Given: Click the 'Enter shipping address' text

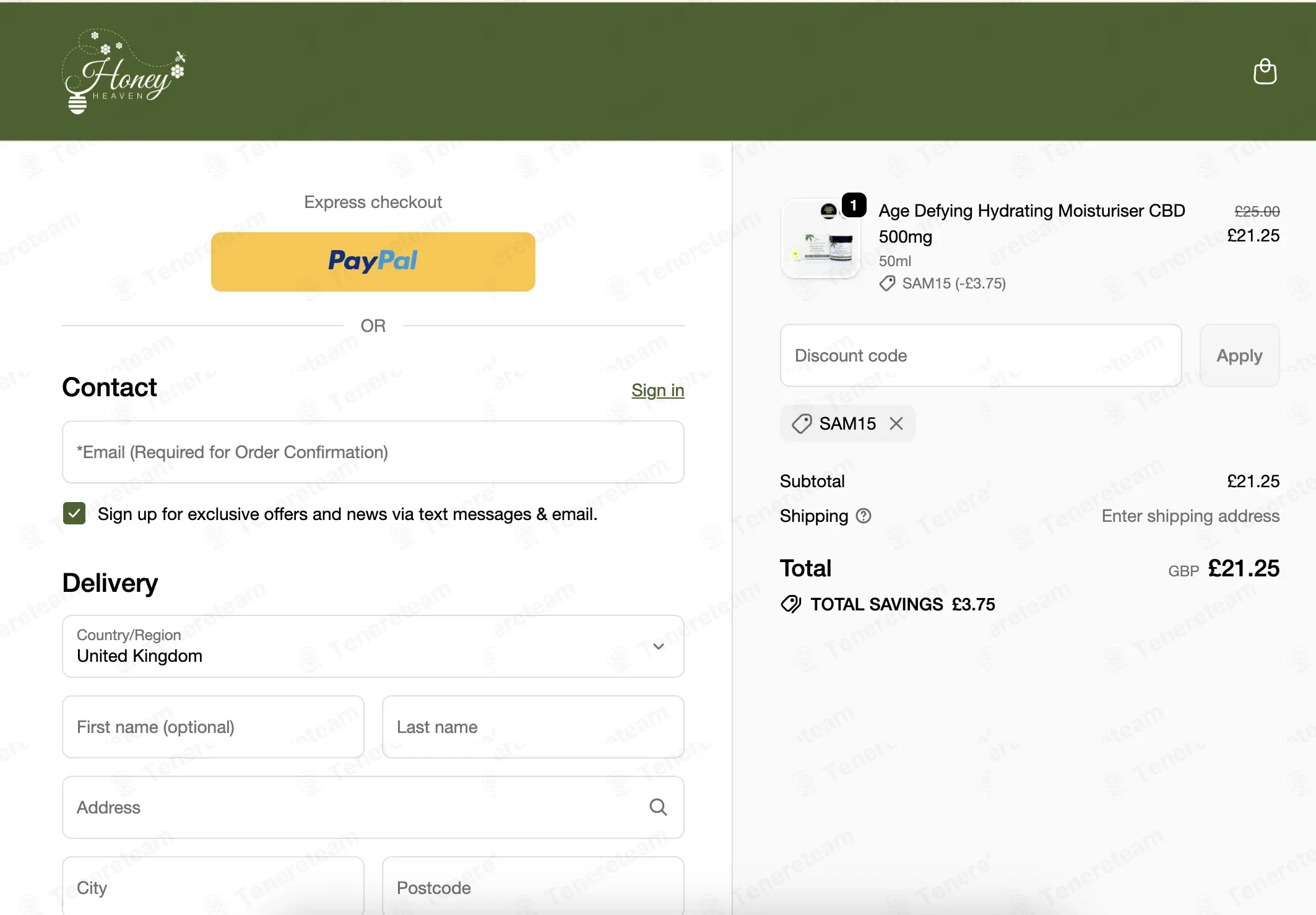Looking at the screenshot, I should [x=1190, y=516].
